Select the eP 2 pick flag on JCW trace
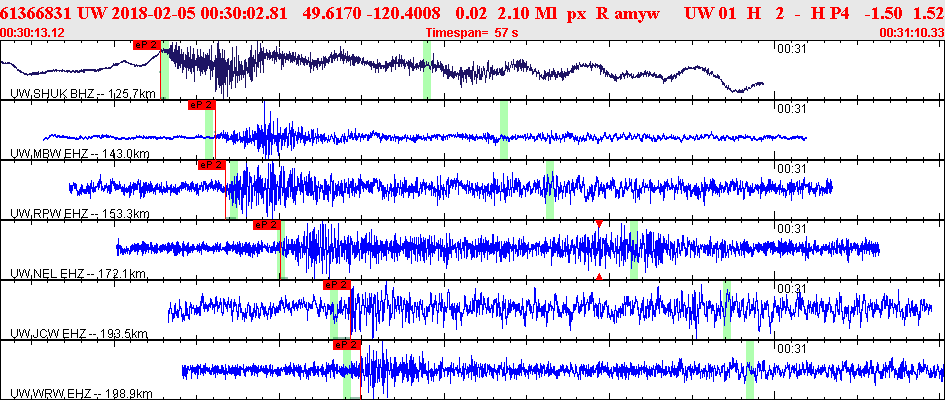Image resolution: width=945 pixels, height=400 pixels. pyautogui.click(x=337, y=285)
